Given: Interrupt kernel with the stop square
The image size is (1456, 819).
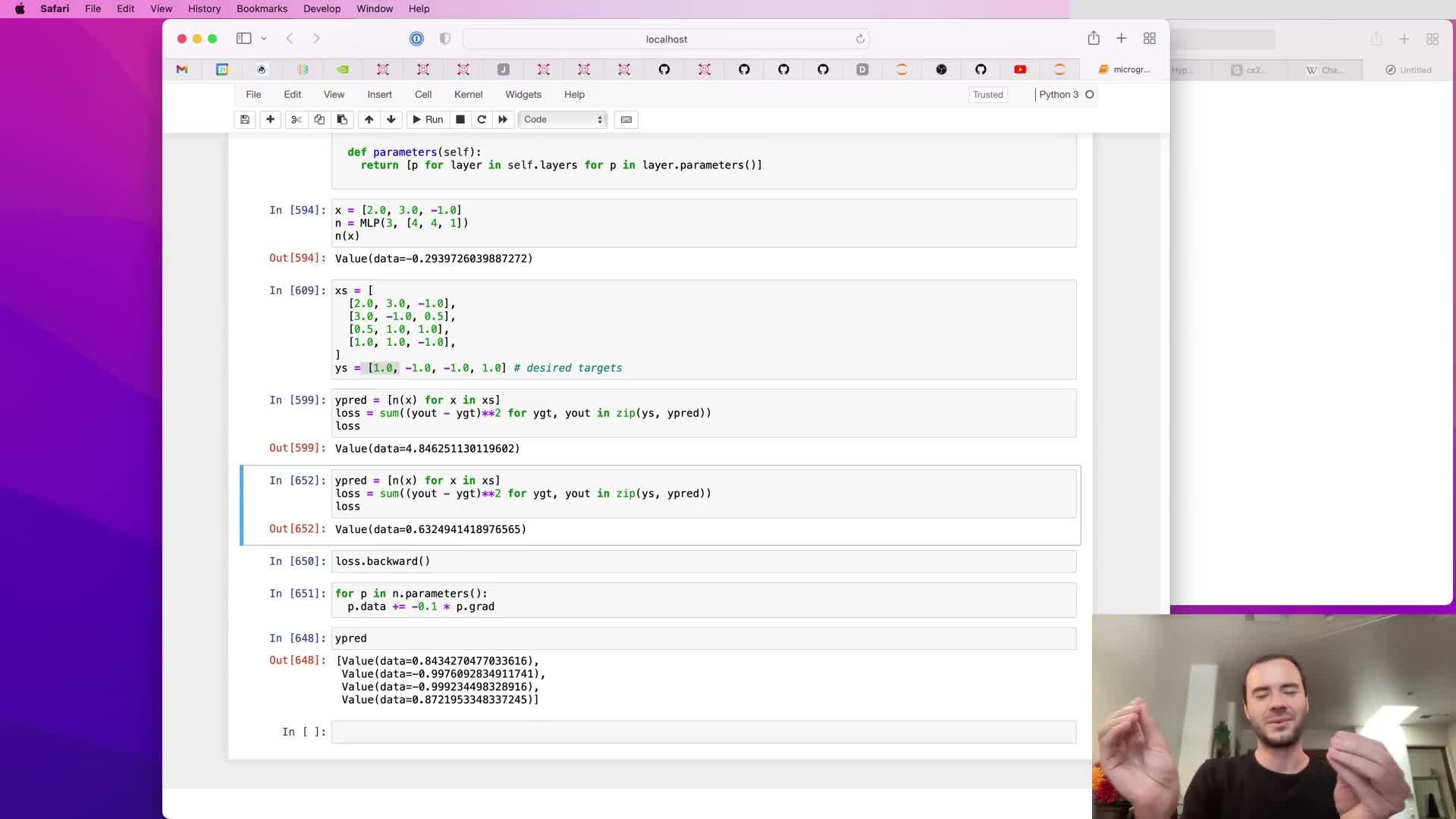Looking at the screenshot, I should click(460, 119).
